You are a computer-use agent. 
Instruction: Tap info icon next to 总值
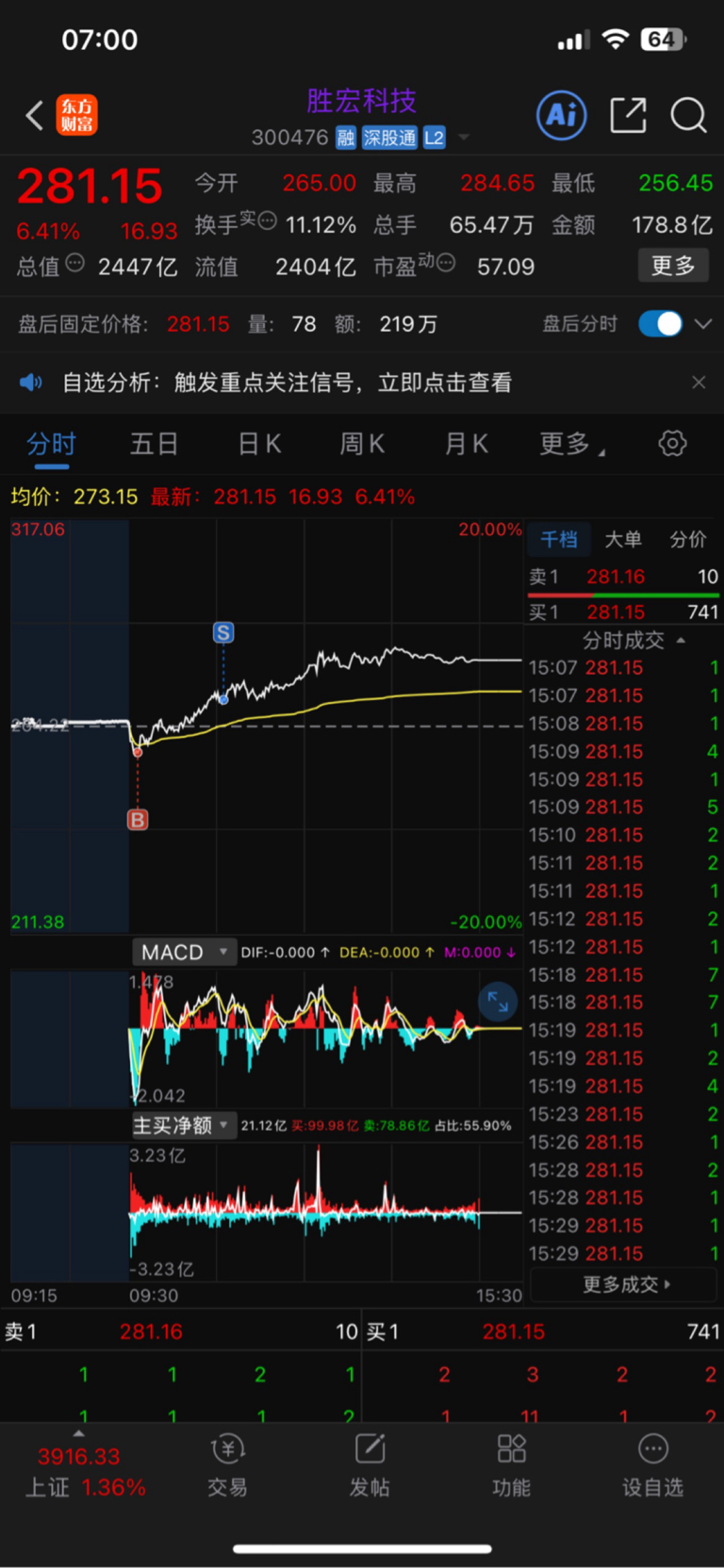75,263
